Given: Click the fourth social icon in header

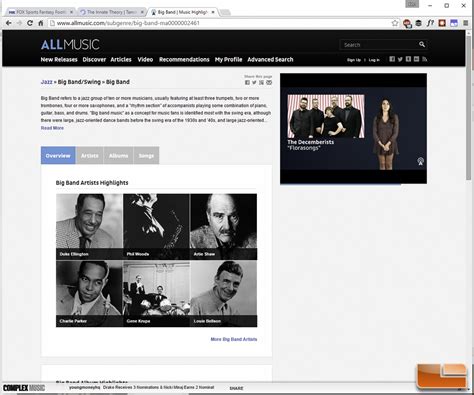Looking at the screenshot, I should click(416, 59).
